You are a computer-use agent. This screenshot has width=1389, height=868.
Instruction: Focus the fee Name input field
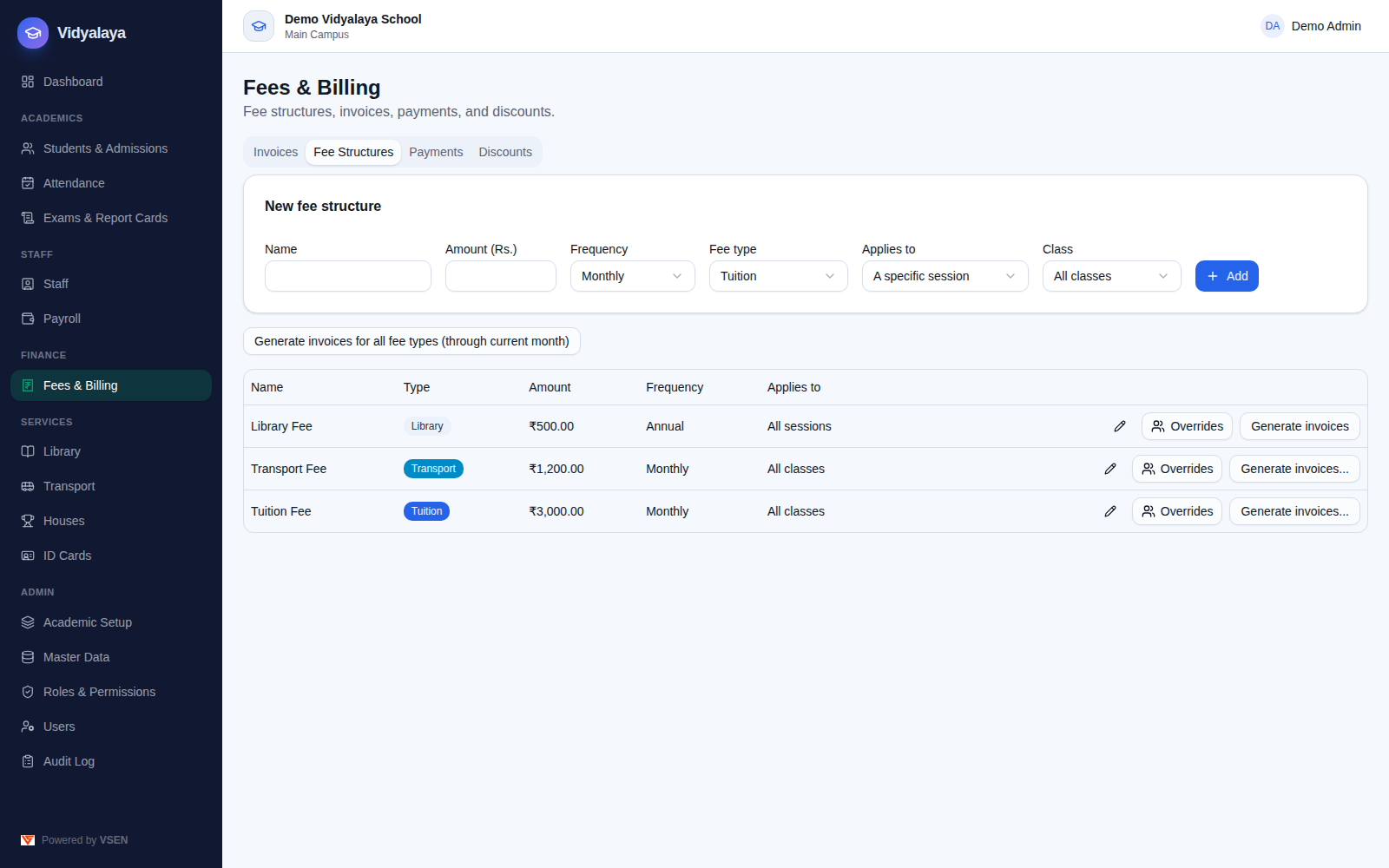[x=348, y=276]
